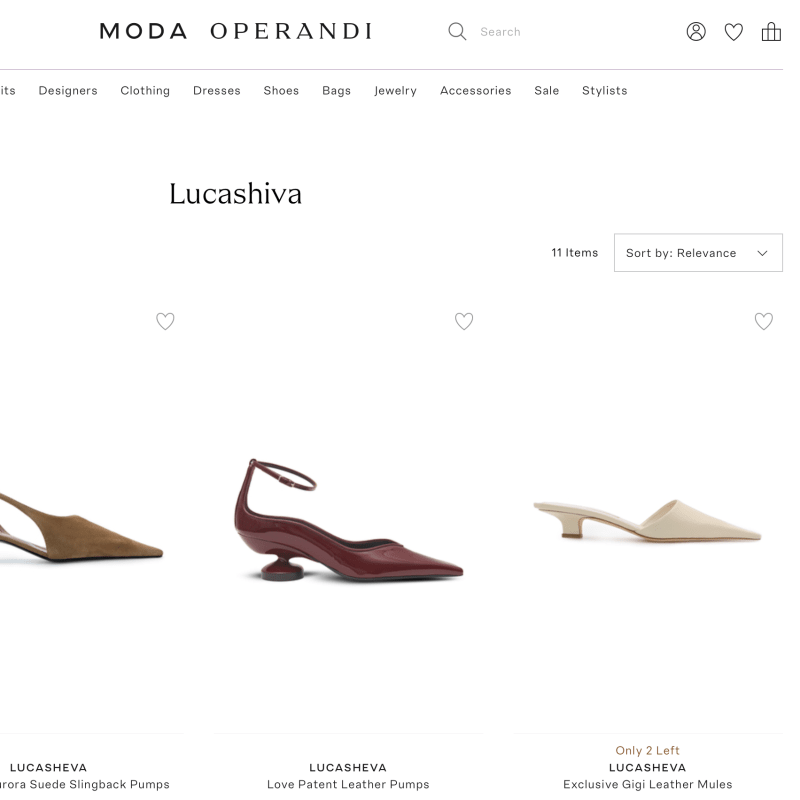Open the wishlist heart icon in the header
Screen dimensions: 800x800
(734, 31)
